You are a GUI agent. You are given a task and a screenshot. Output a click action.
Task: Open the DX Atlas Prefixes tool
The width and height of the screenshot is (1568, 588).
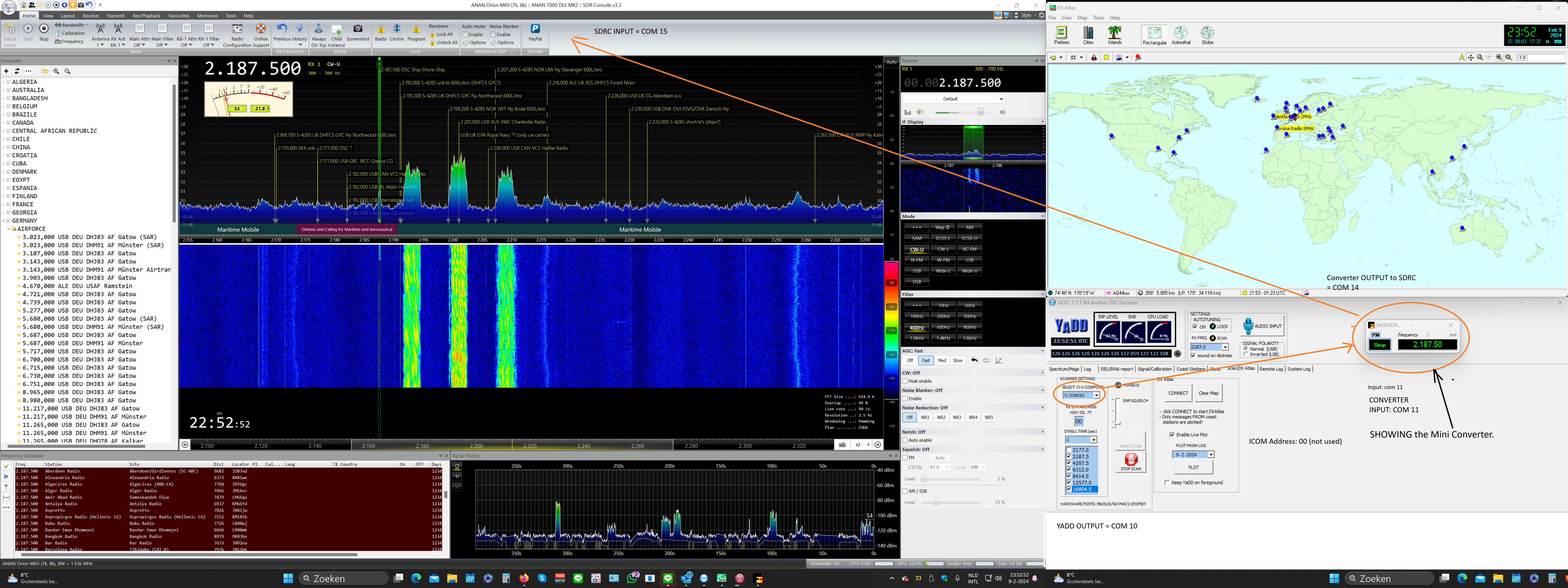pos(1062,35)
